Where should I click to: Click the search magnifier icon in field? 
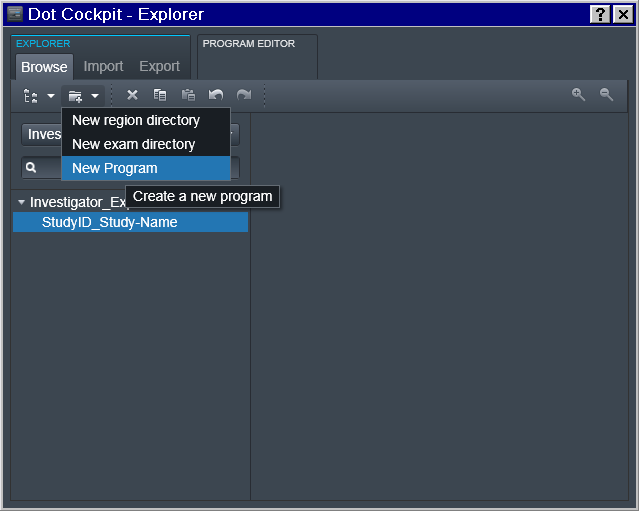point(31,167)
